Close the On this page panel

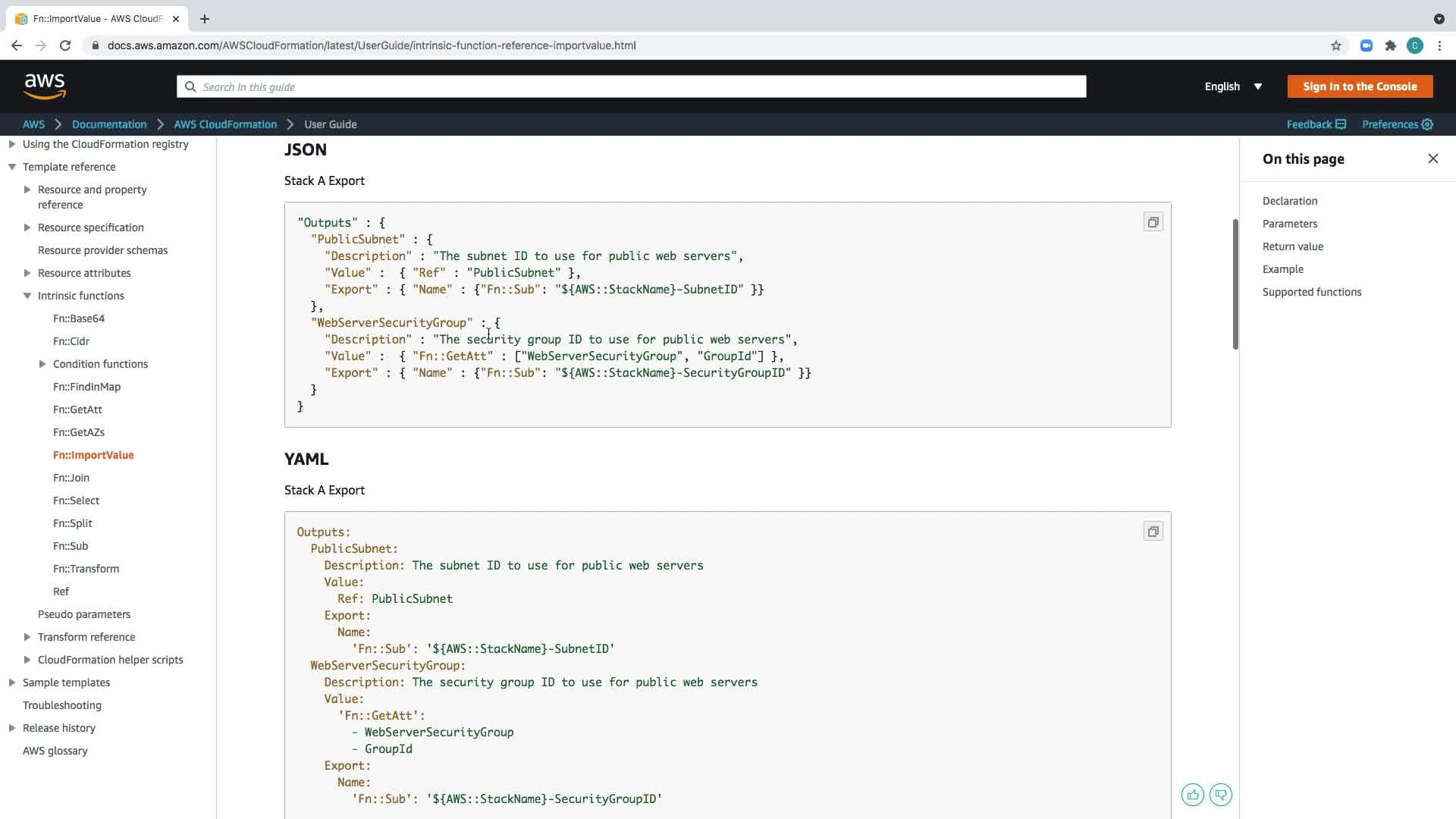1432,158
